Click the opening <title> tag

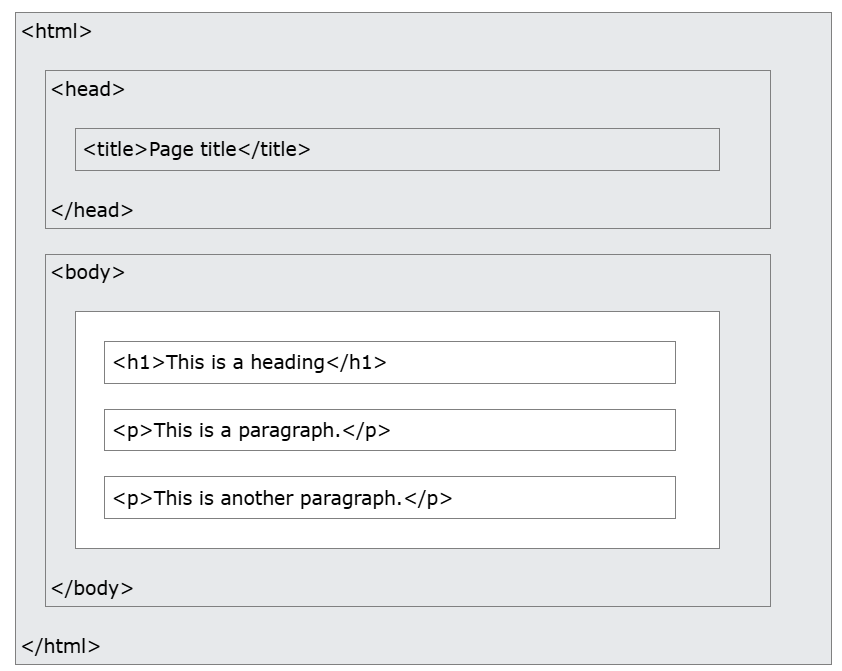pos(115,150)
